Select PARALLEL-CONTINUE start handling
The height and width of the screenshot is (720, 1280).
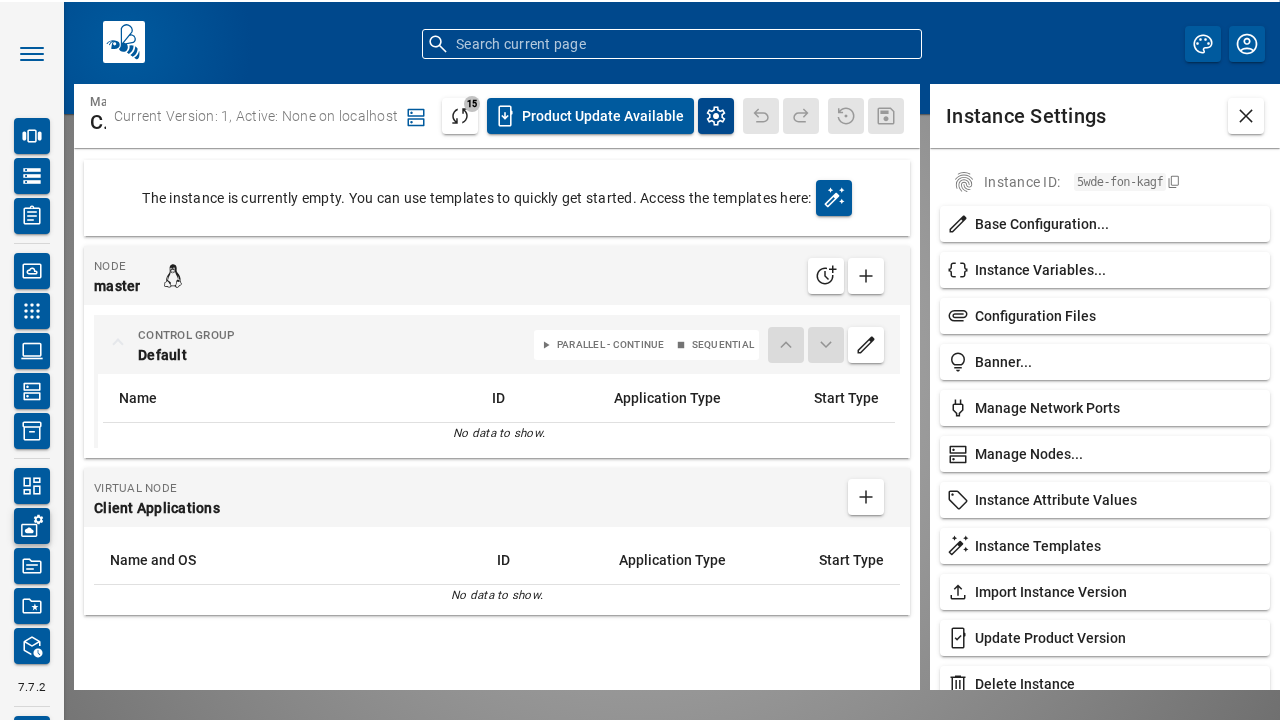point(604,344)
